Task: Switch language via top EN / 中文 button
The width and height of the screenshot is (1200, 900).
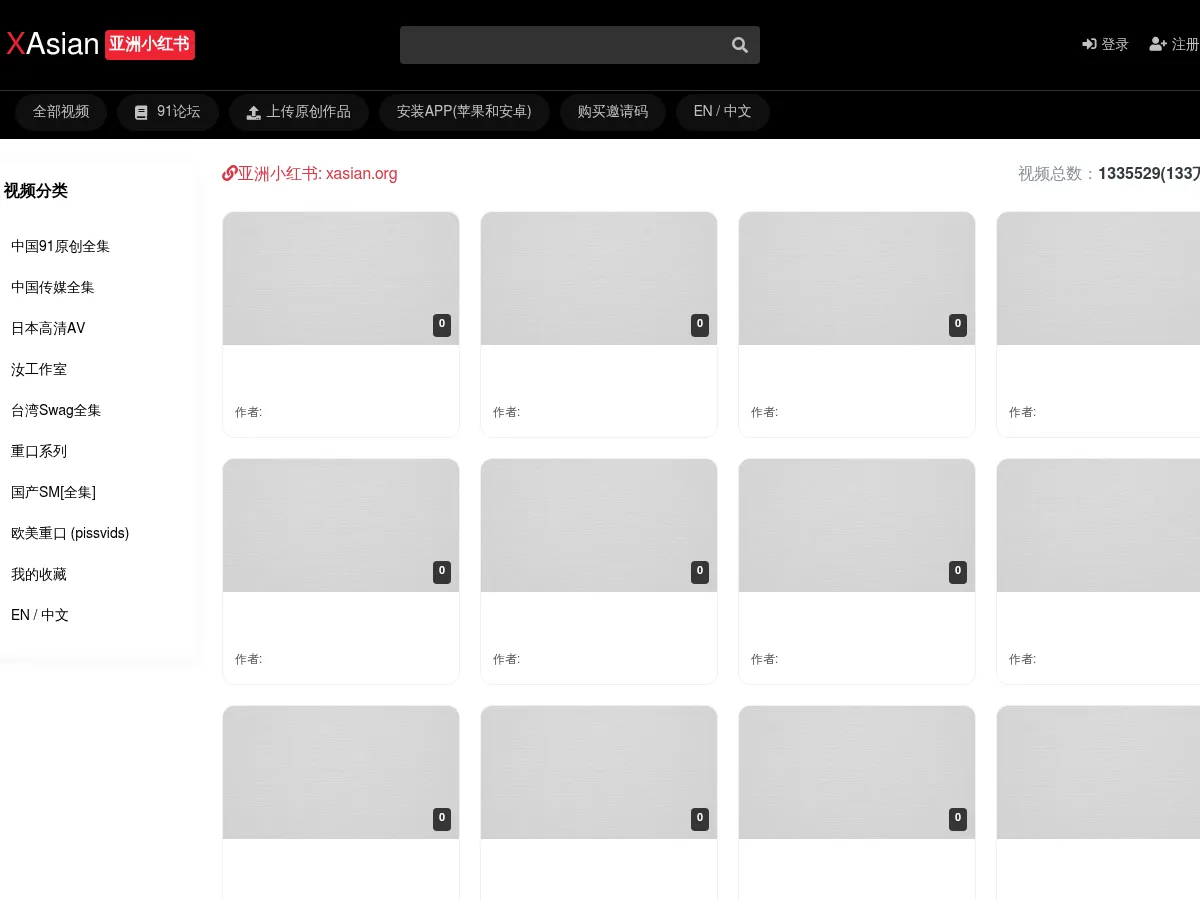Action: point(722,112)
